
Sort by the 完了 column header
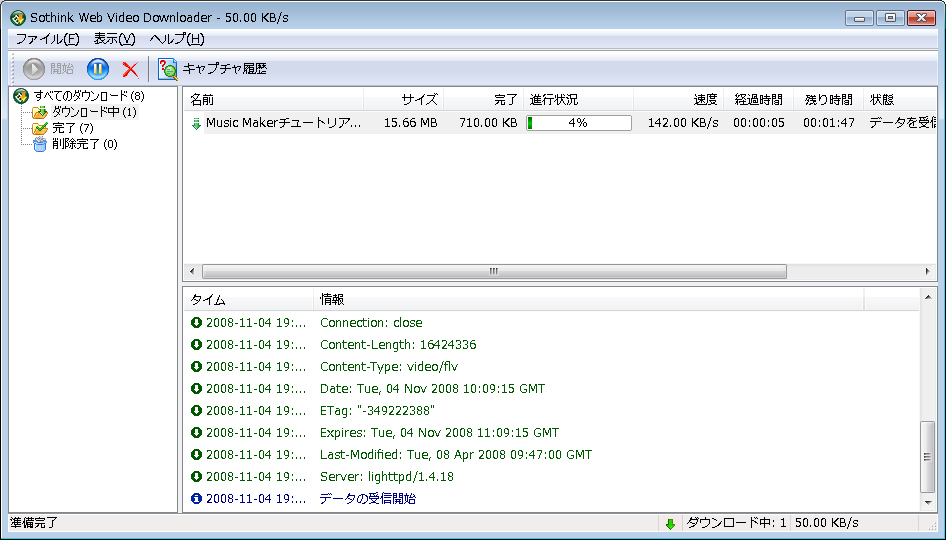(483, 100)
